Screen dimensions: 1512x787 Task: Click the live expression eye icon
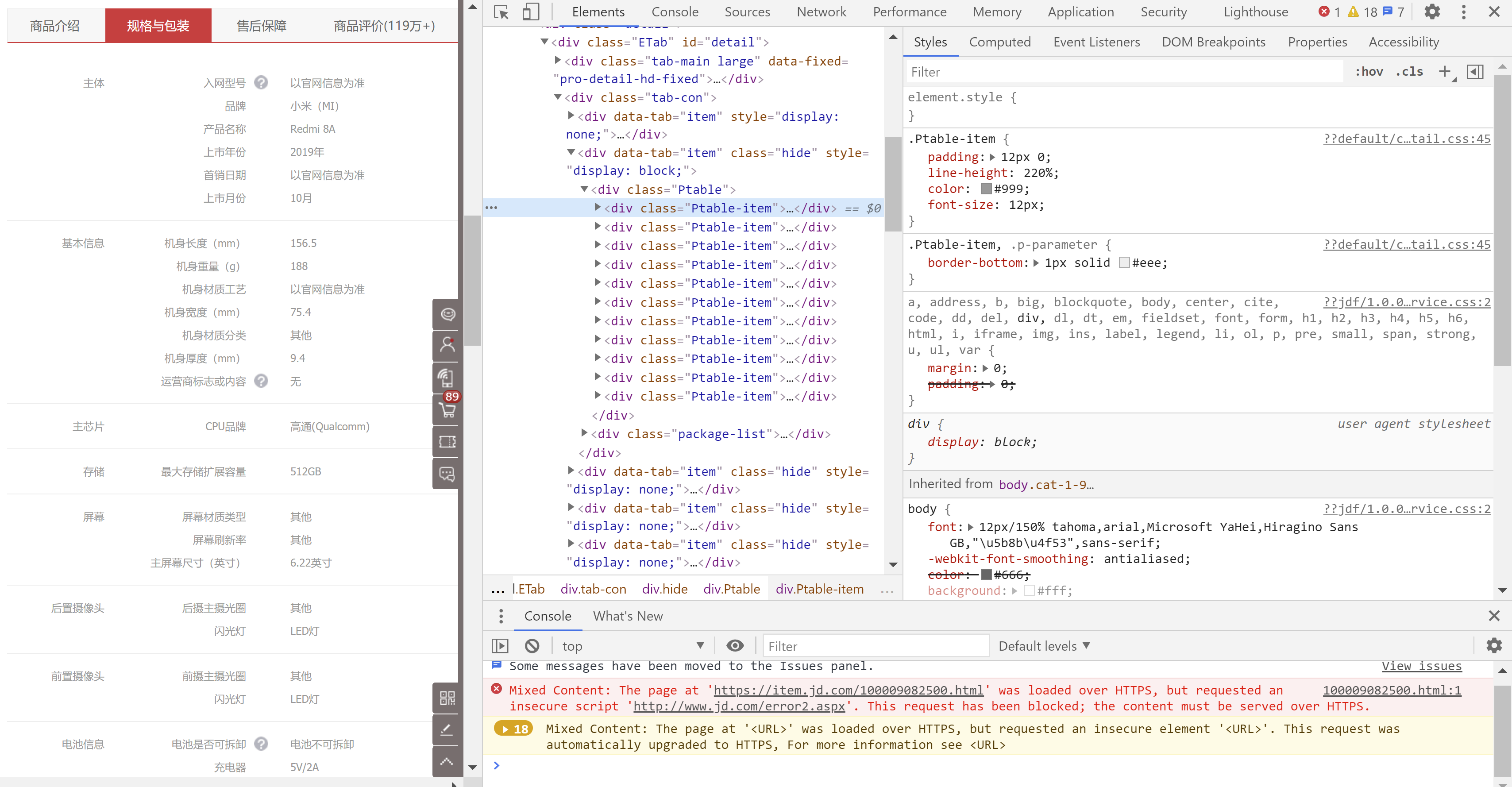(x=735, y=646)
